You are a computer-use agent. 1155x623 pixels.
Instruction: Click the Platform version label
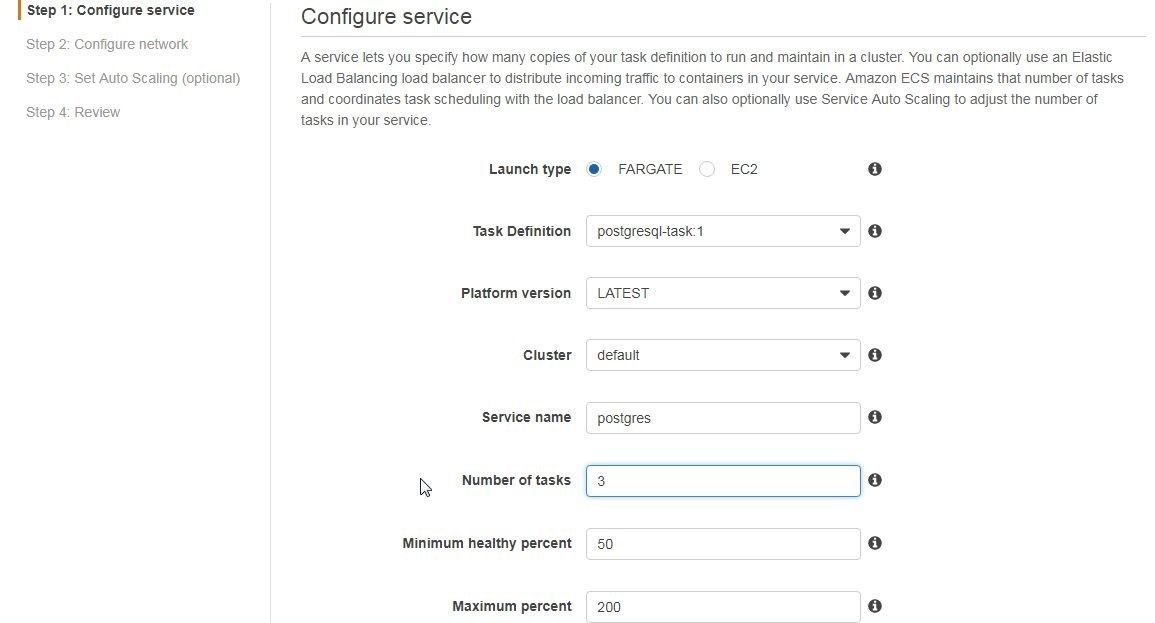pos(516,293)
